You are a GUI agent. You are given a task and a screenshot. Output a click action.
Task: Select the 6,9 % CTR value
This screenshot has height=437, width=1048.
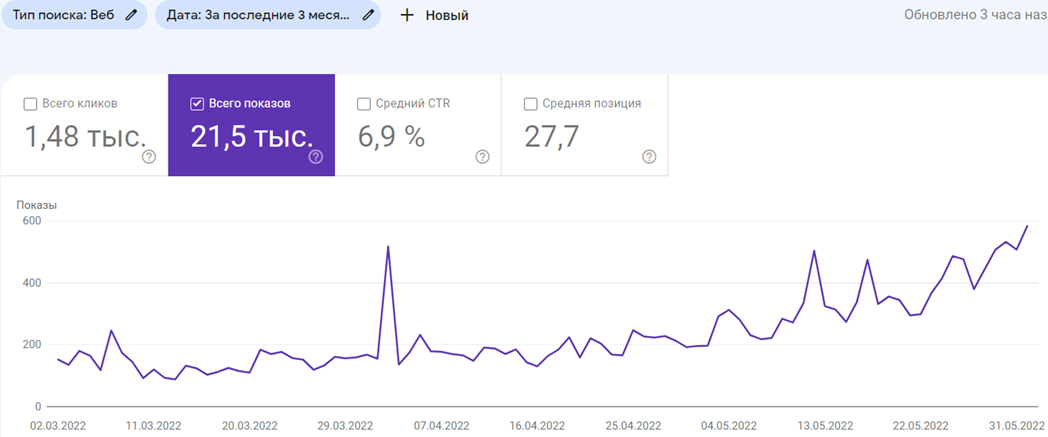[x=392, y=136]
